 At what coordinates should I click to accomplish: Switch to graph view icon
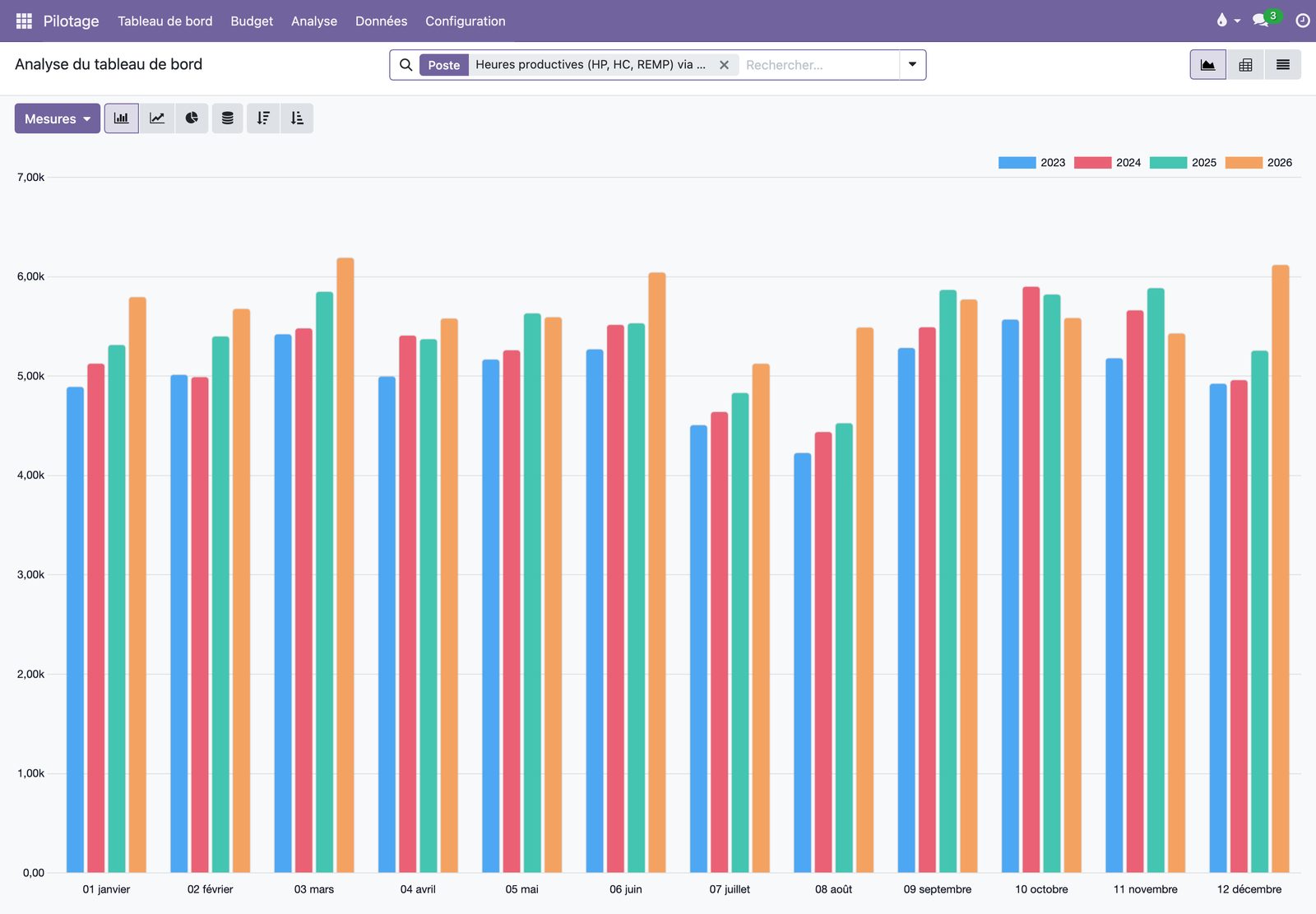pos(1208,65)
